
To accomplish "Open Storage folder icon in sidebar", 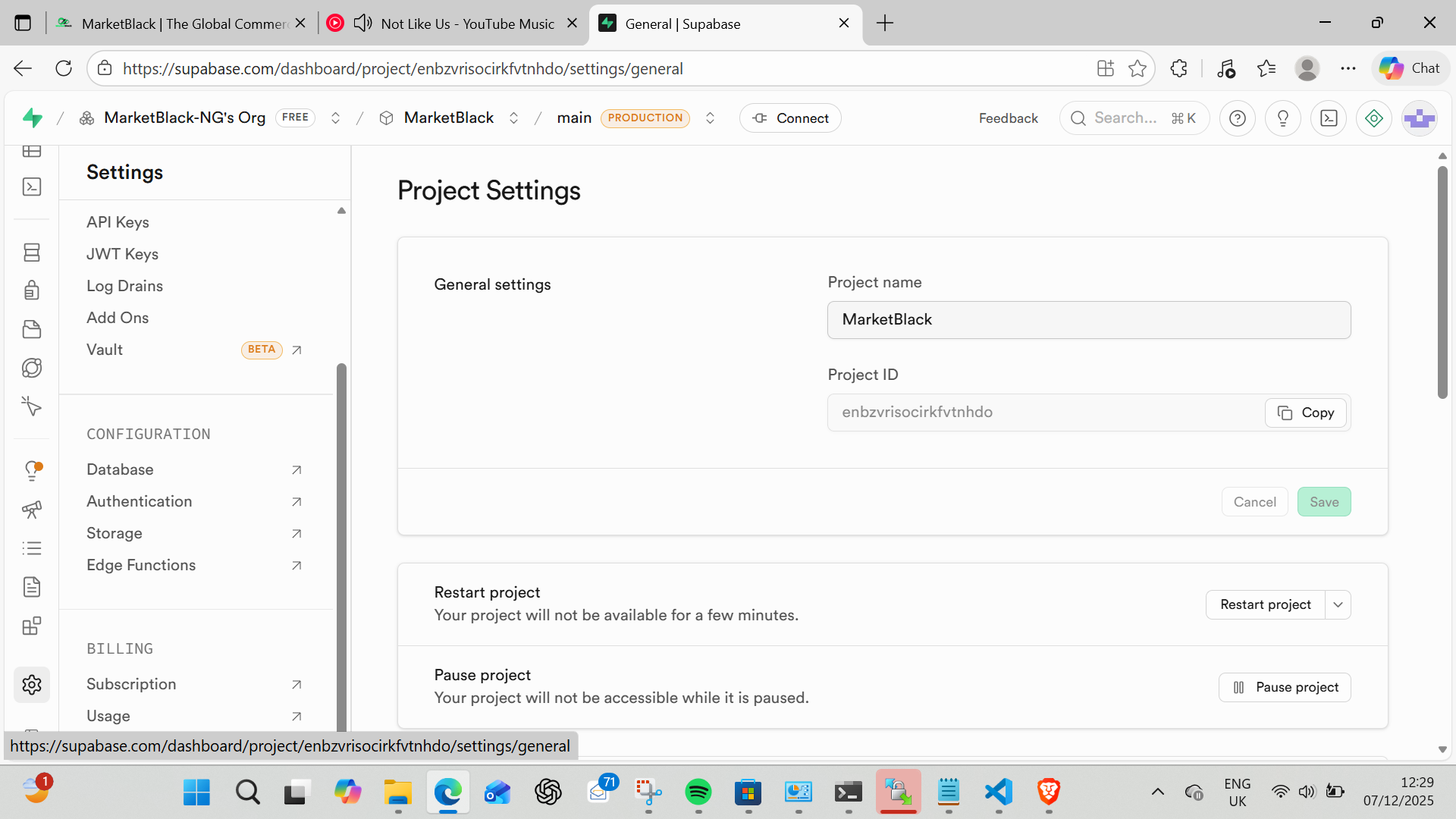I will 32,329.
